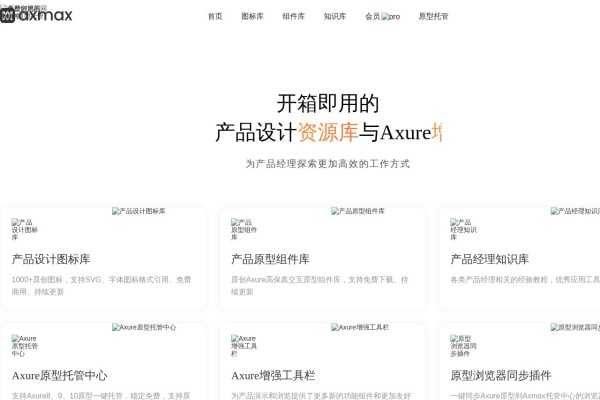Viewport: 600px width, 400px height.
Task: Open the 产品经理知识库 card title
Action: click(x=489, y=259)
